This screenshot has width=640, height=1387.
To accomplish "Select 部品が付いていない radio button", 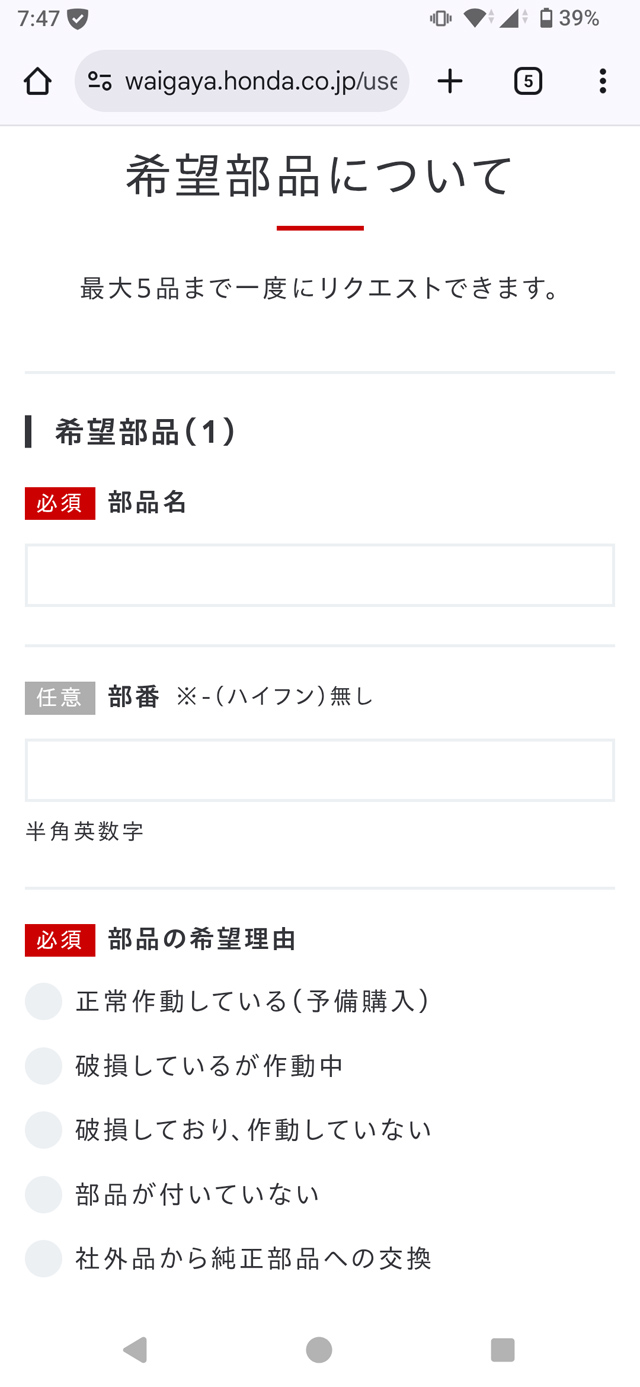I will 43,1194.
